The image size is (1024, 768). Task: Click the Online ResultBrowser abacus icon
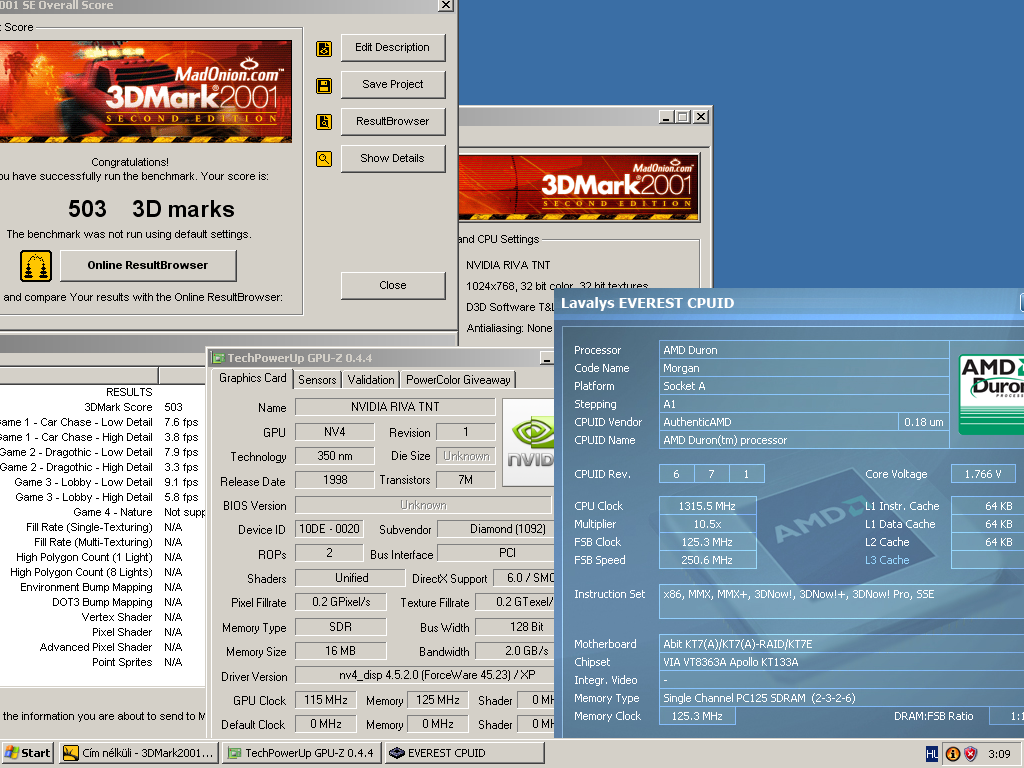pyautogui.click(x=36, y=266)
